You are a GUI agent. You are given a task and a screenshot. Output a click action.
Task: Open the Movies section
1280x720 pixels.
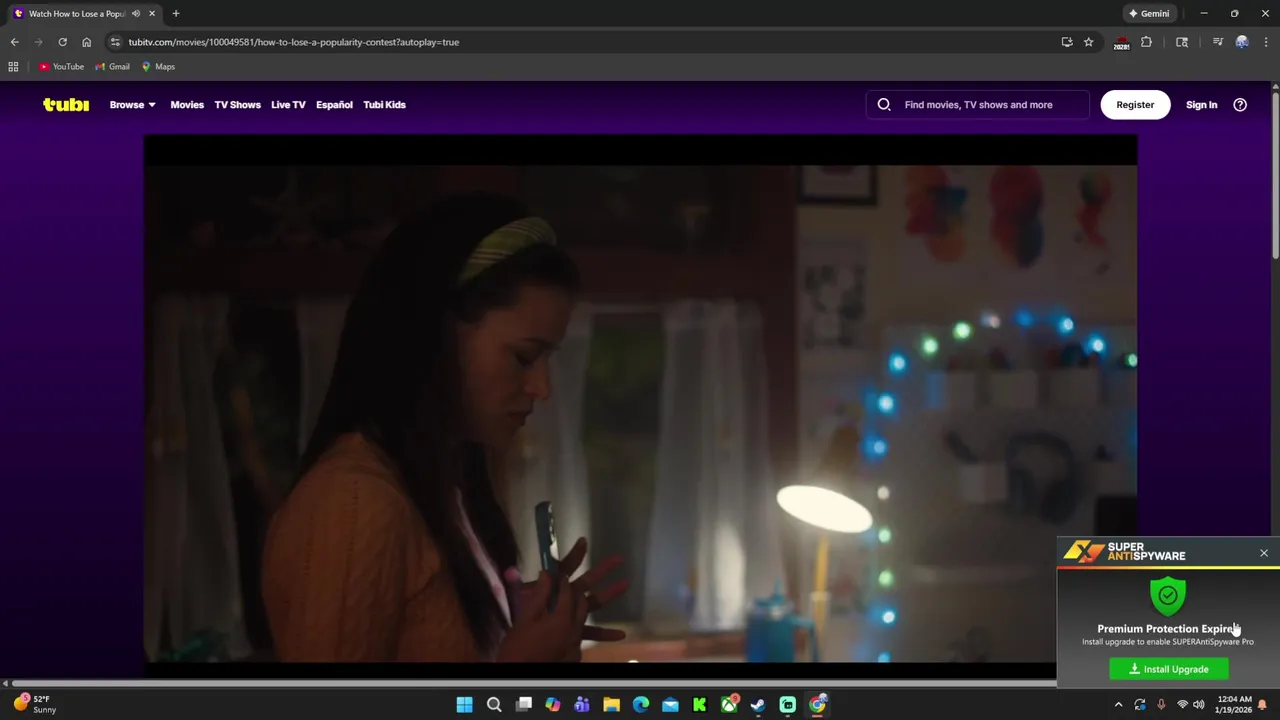[187, 105]
